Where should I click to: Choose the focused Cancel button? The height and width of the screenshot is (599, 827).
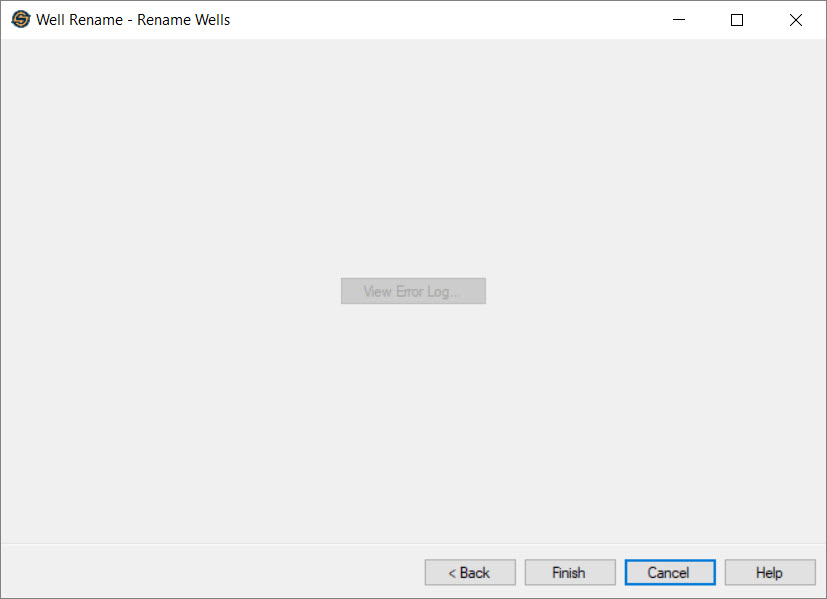669,573
